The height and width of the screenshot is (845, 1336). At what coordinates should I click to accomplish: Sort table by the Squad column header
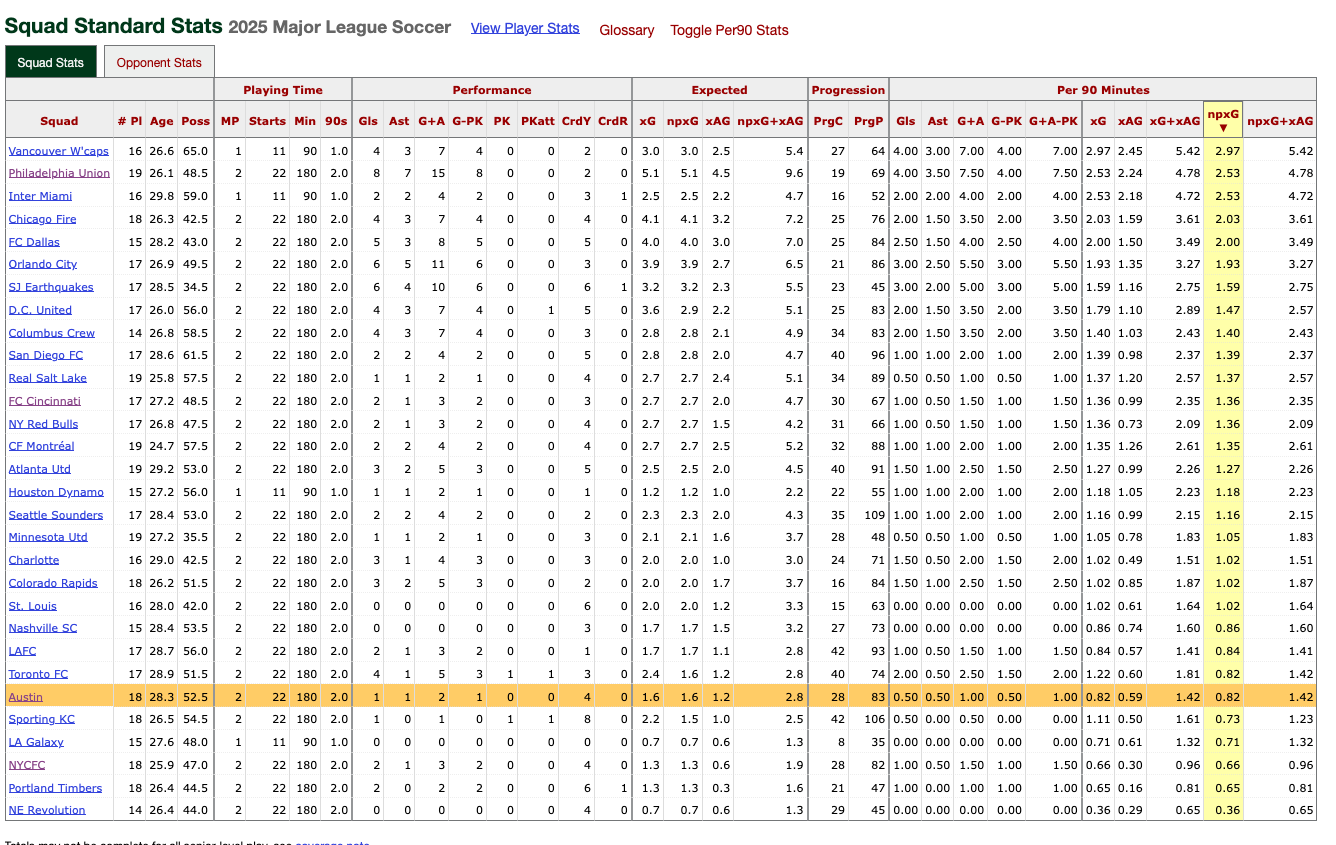click(59, 121)
